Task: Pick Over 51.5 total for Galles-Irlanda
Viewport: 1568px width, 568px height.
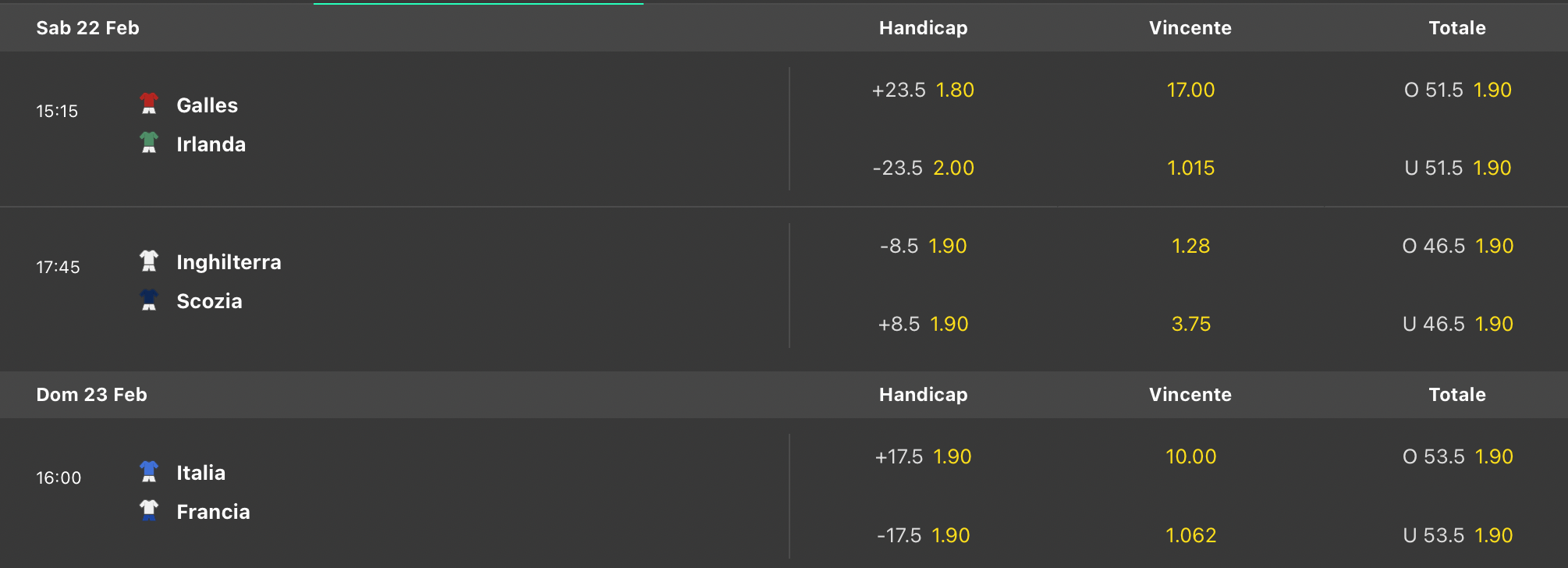Action: click(1457, 91)
